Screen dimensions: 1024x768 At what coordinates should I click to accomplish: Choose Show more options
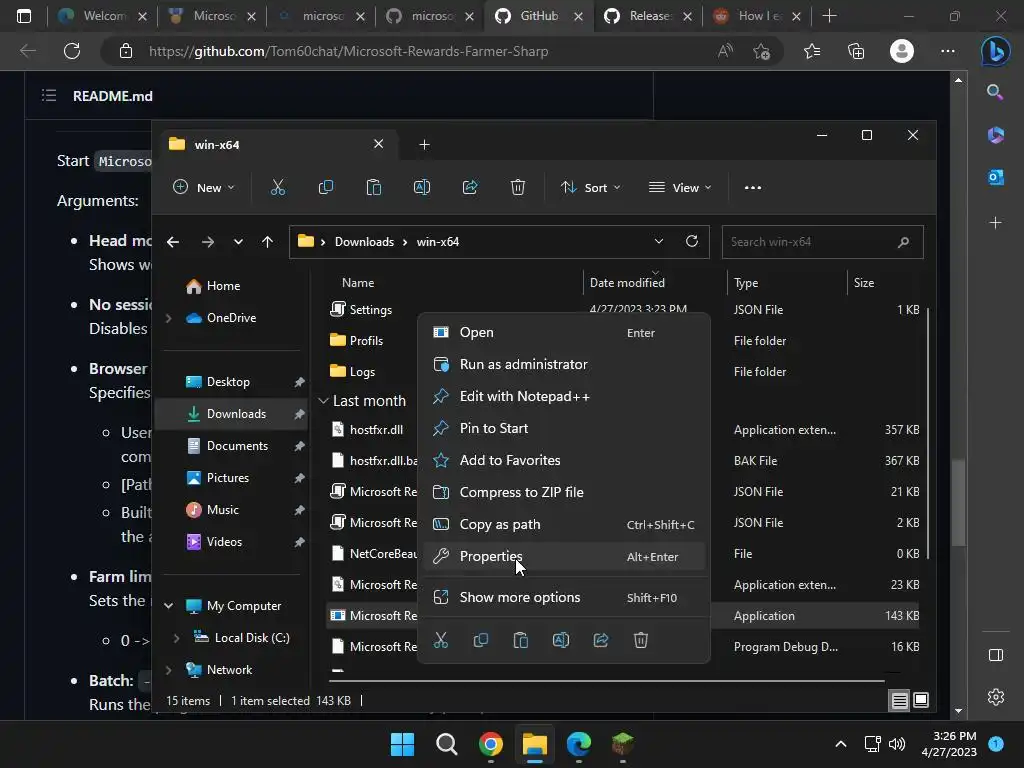[564, 598]
